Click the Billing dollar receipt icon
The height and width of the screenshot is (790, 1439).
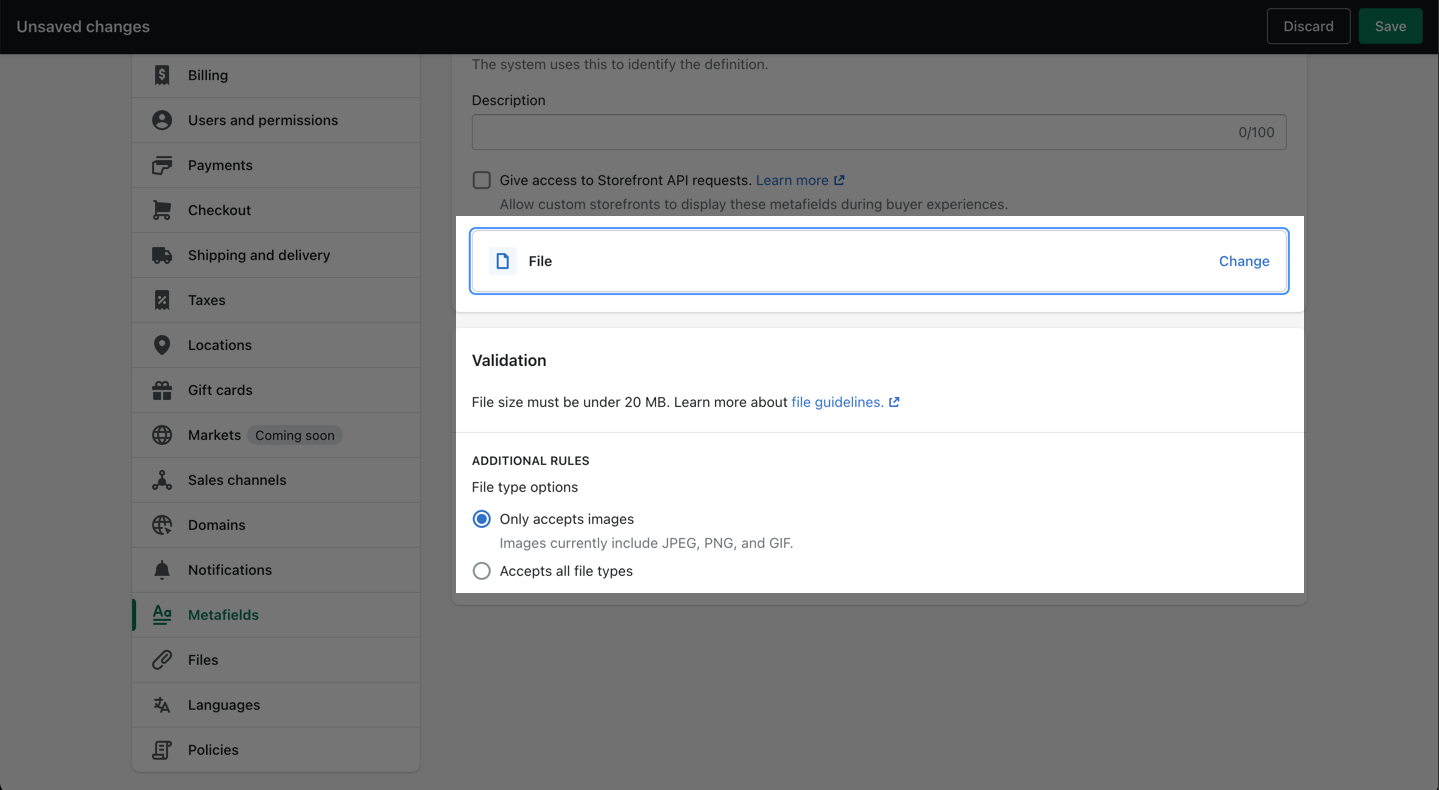[x=162, y=75]
